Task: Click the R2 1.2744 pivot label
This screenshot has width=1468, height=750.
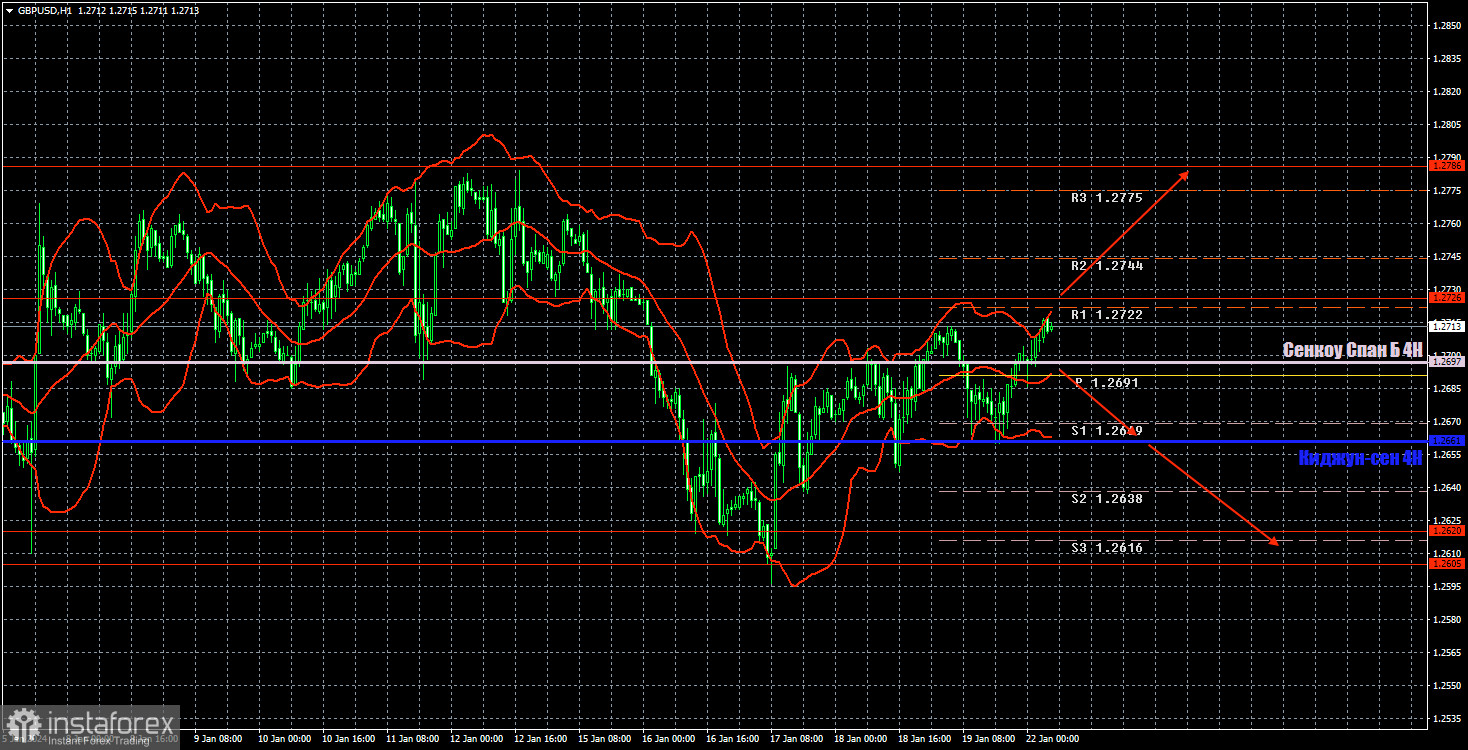Action: click(1106, 266)
